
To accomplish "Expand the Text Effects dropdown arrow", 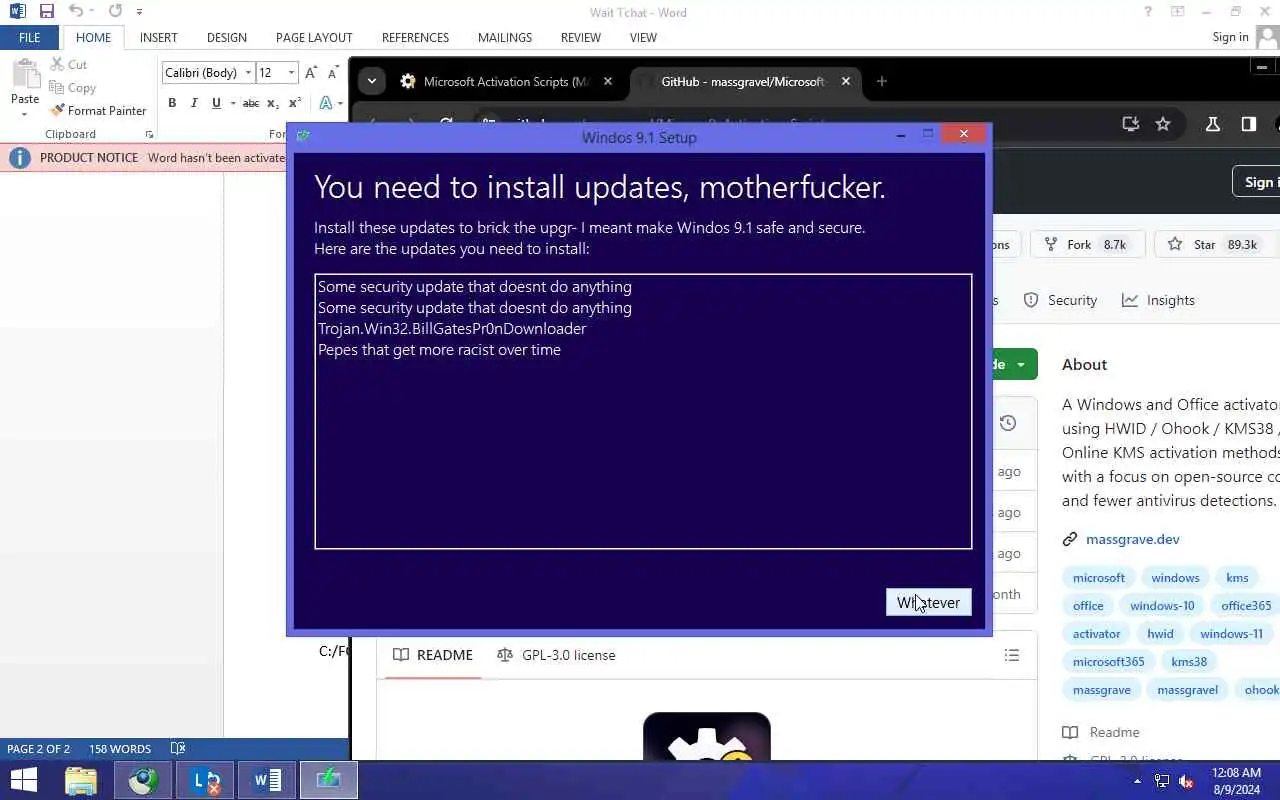I will tap(340, 103).
